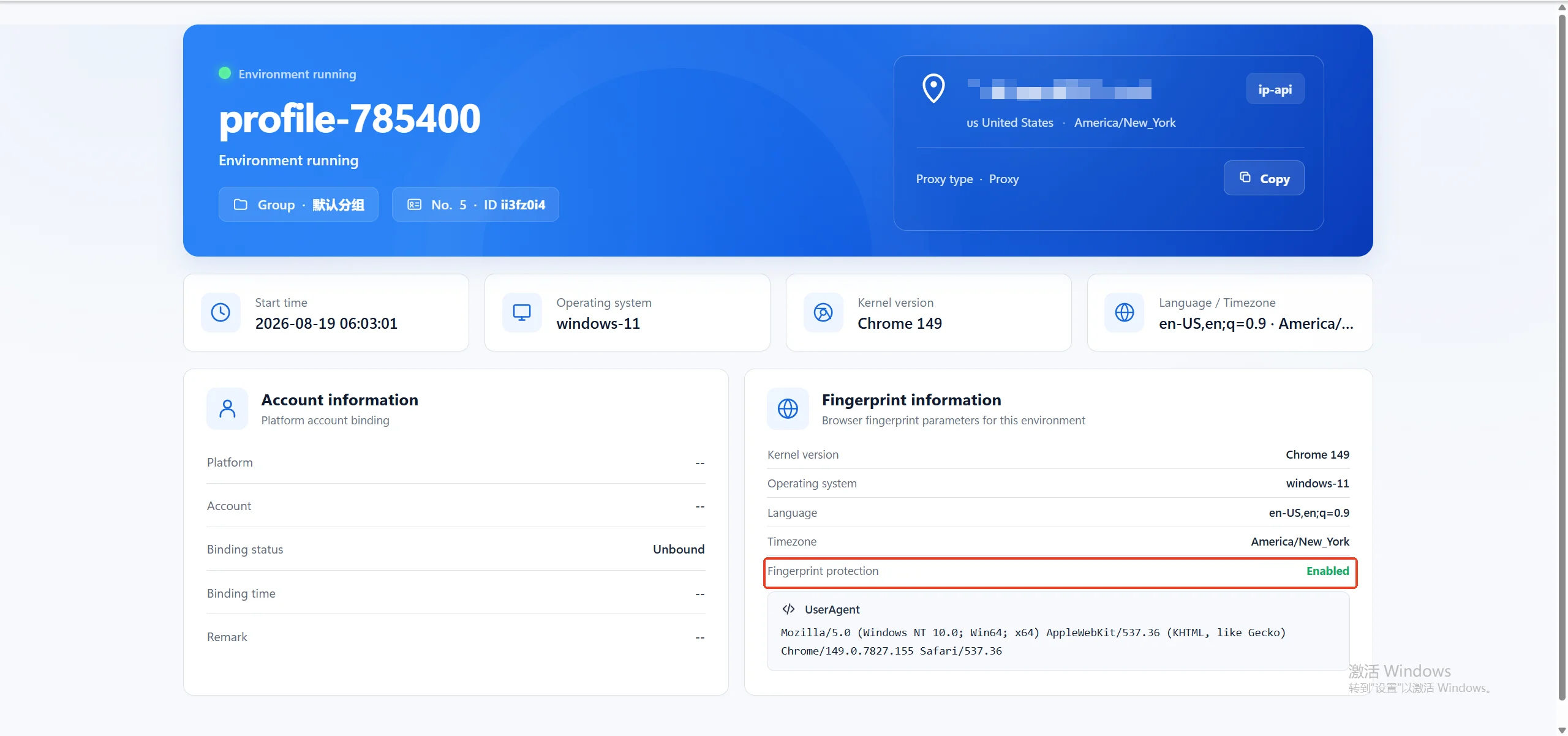Click the vertical page scrollbar thumb
The image size is (1568, 736).
[x=1562, y=356]
